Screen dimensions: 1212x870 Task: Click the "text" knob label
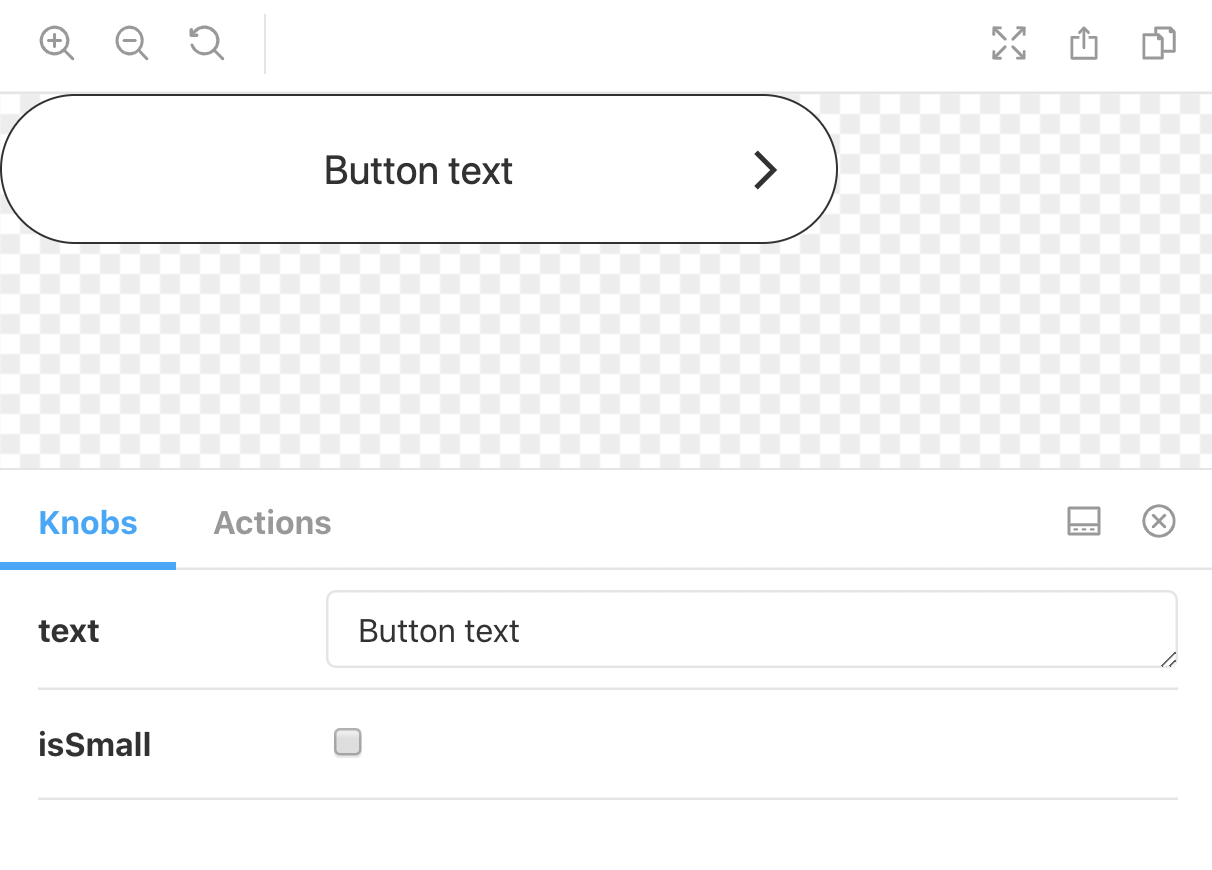(x=69, y=631)
